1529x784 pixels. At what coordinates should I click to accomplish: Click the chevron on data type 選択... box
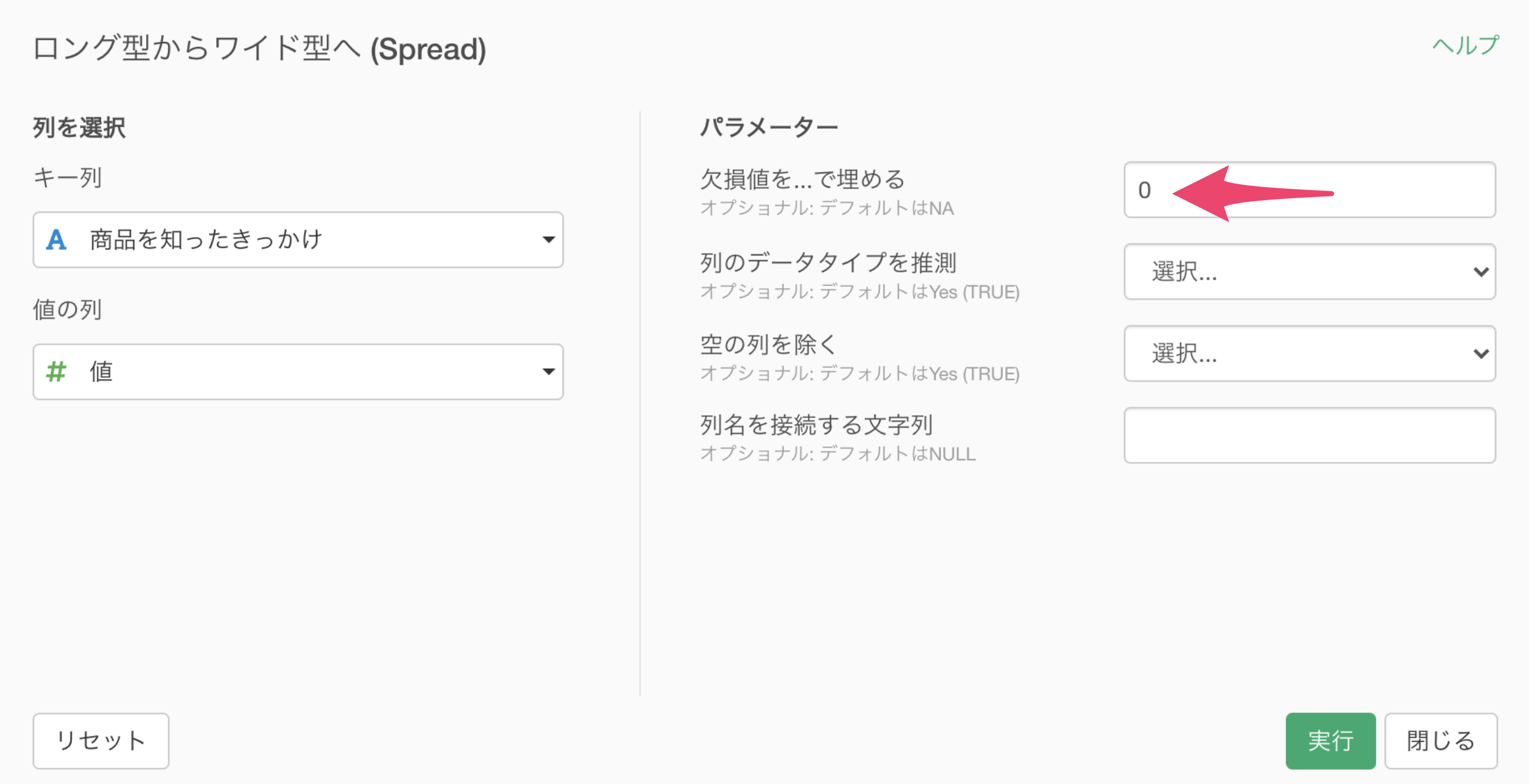[1481, 272]
